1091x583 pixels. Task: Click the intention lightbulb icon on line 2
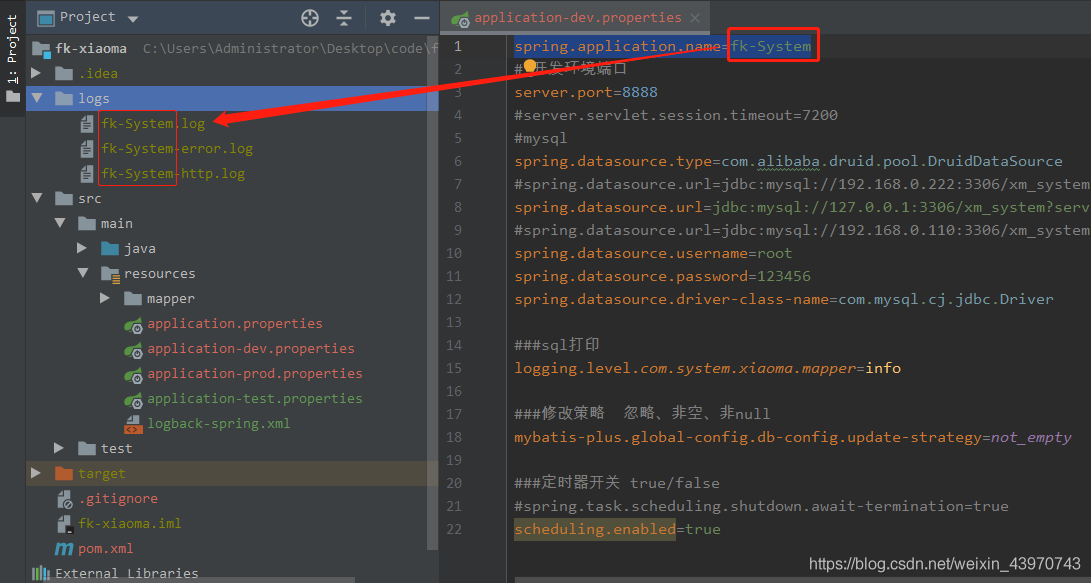click(x=529, y=66)
